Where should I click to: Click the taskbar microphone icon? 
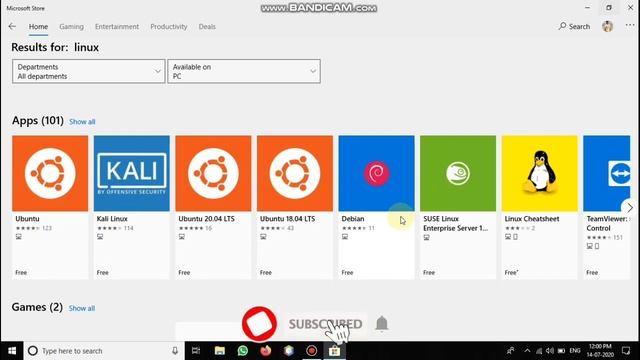click(175, 351)
